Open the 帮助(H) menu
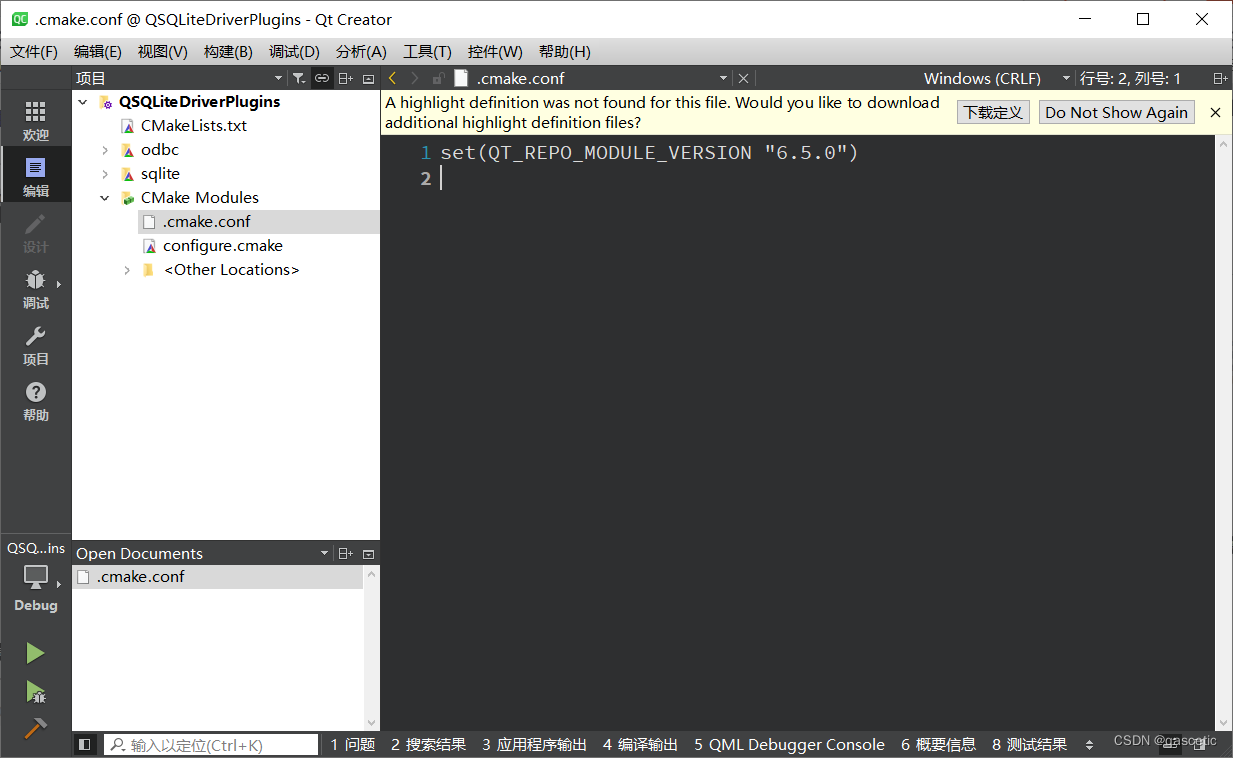The image size is (1233, 758). pyautogui.click(x=564, y=51)
